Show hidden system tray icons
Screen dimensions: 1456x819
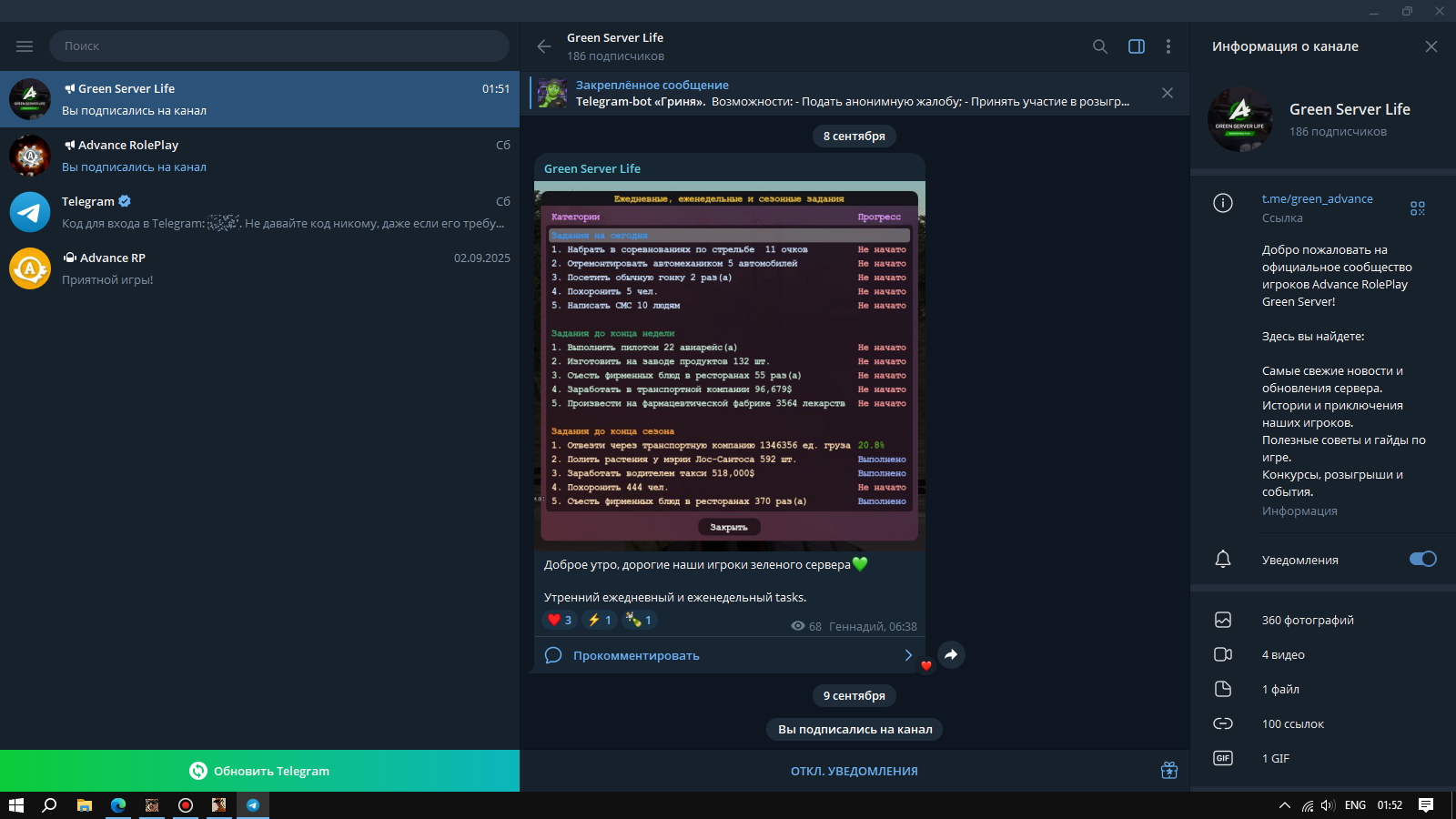1285,805
